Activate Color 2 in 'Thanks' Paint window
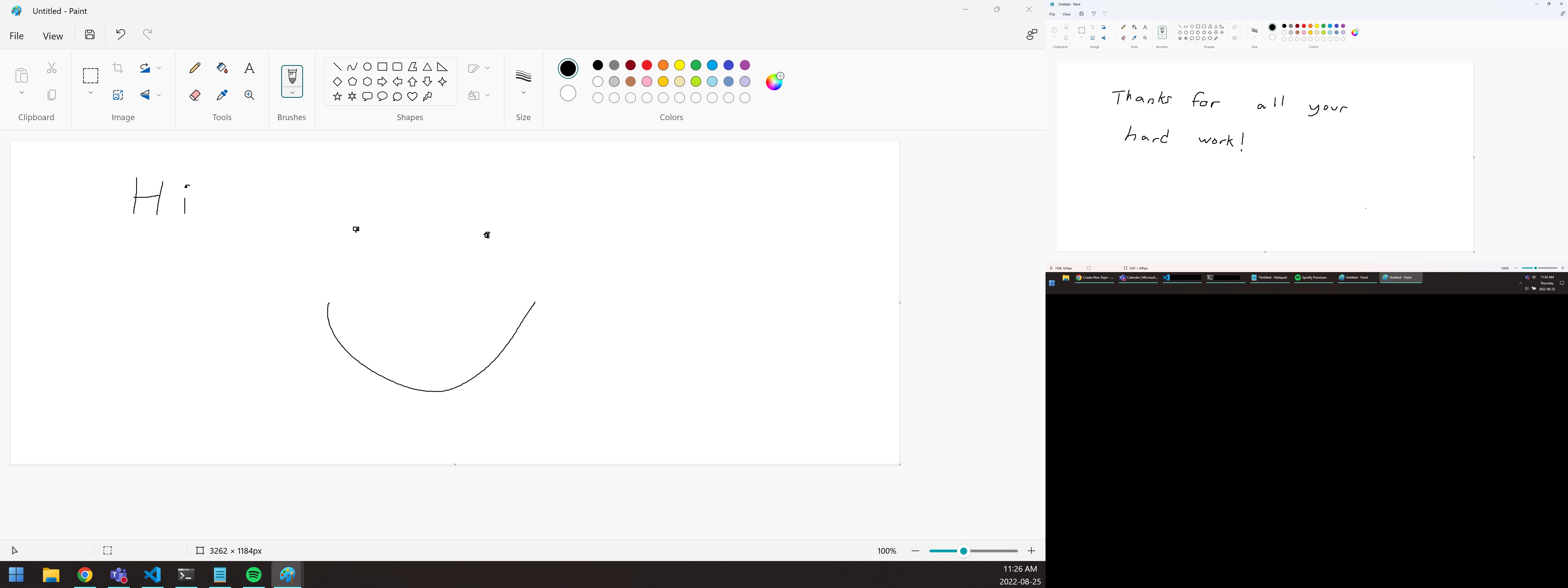The height and width of the screenshot is (588, 1568). pyautogui.click(x=1272, y=37)
